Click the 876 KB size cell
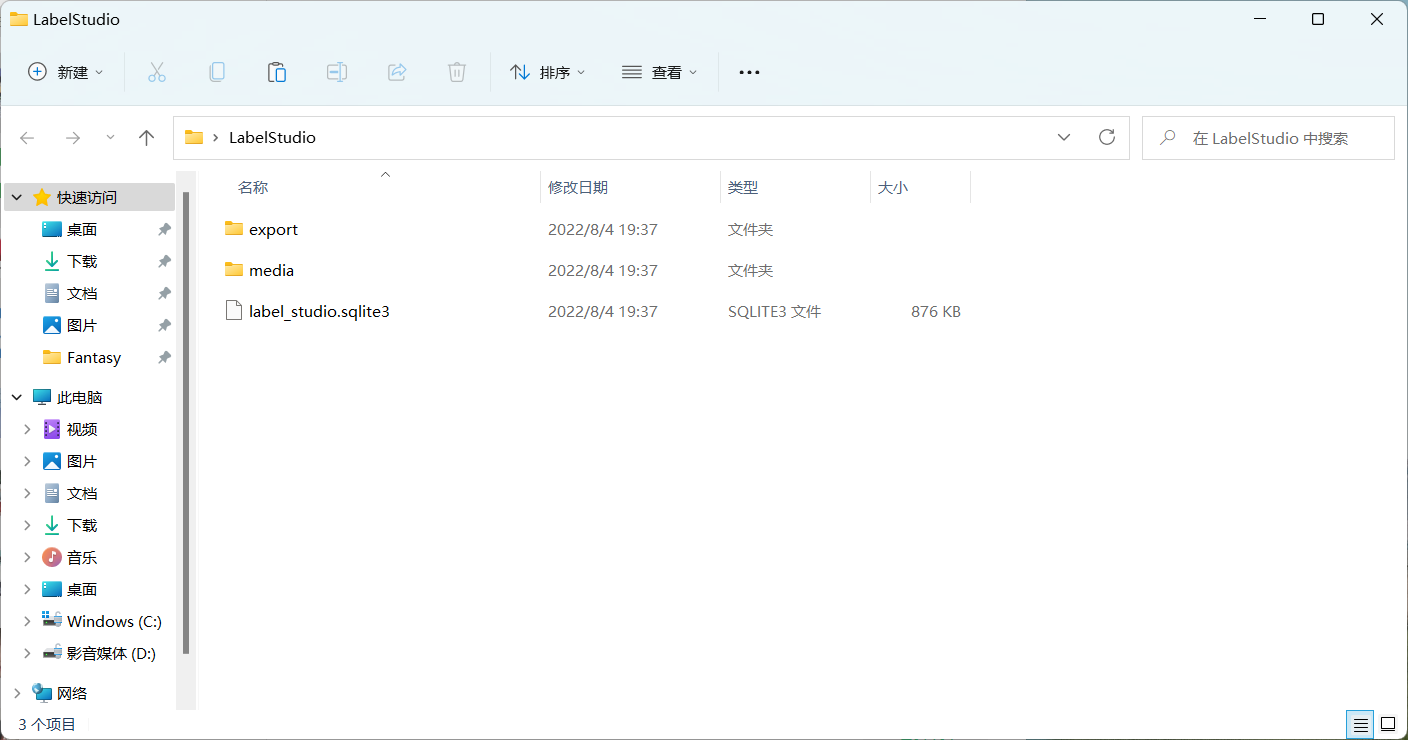Screen dimensions: 1408x740 click(x=936, y=311)
